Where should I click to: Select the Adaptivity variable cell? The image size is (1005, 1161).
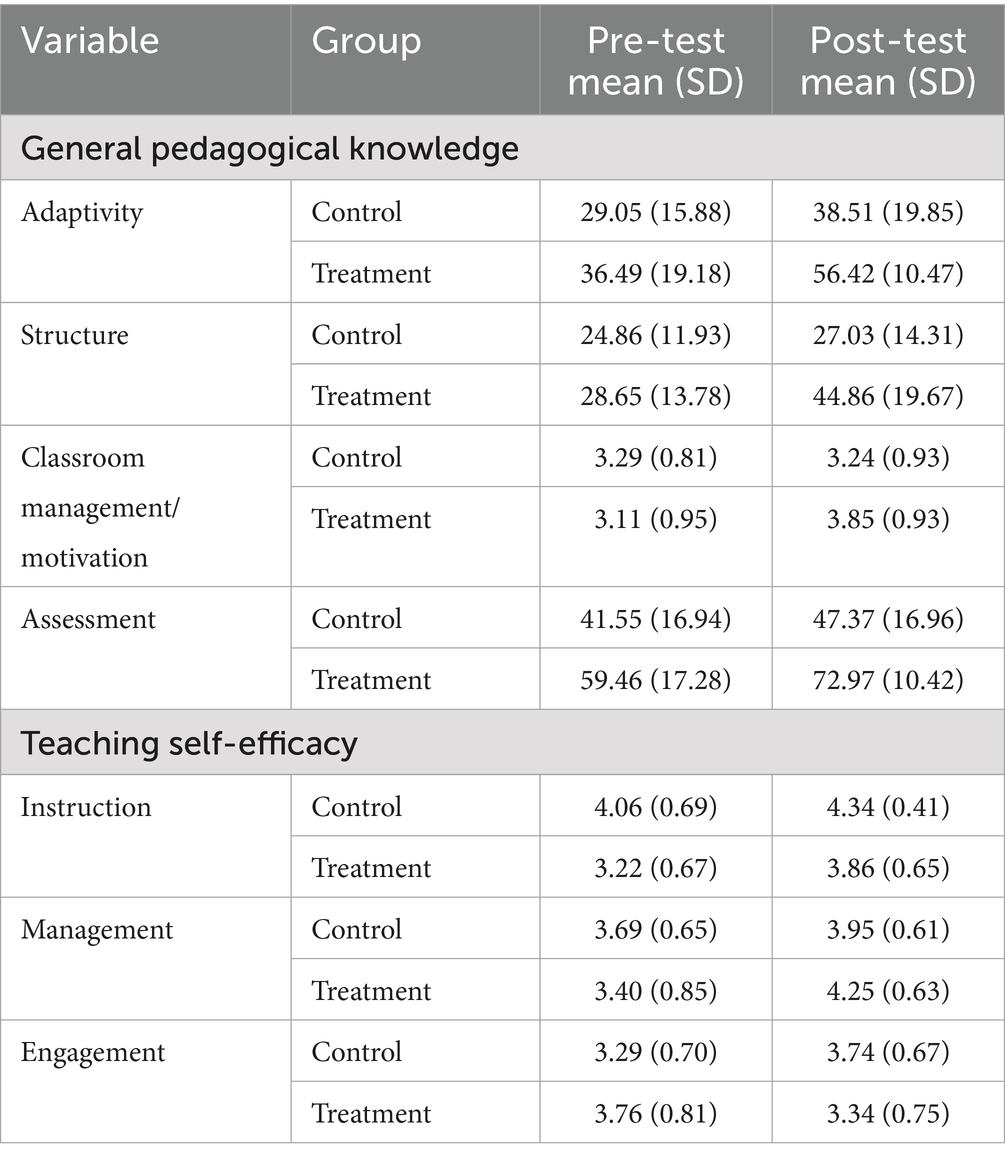tap(82, 212)
